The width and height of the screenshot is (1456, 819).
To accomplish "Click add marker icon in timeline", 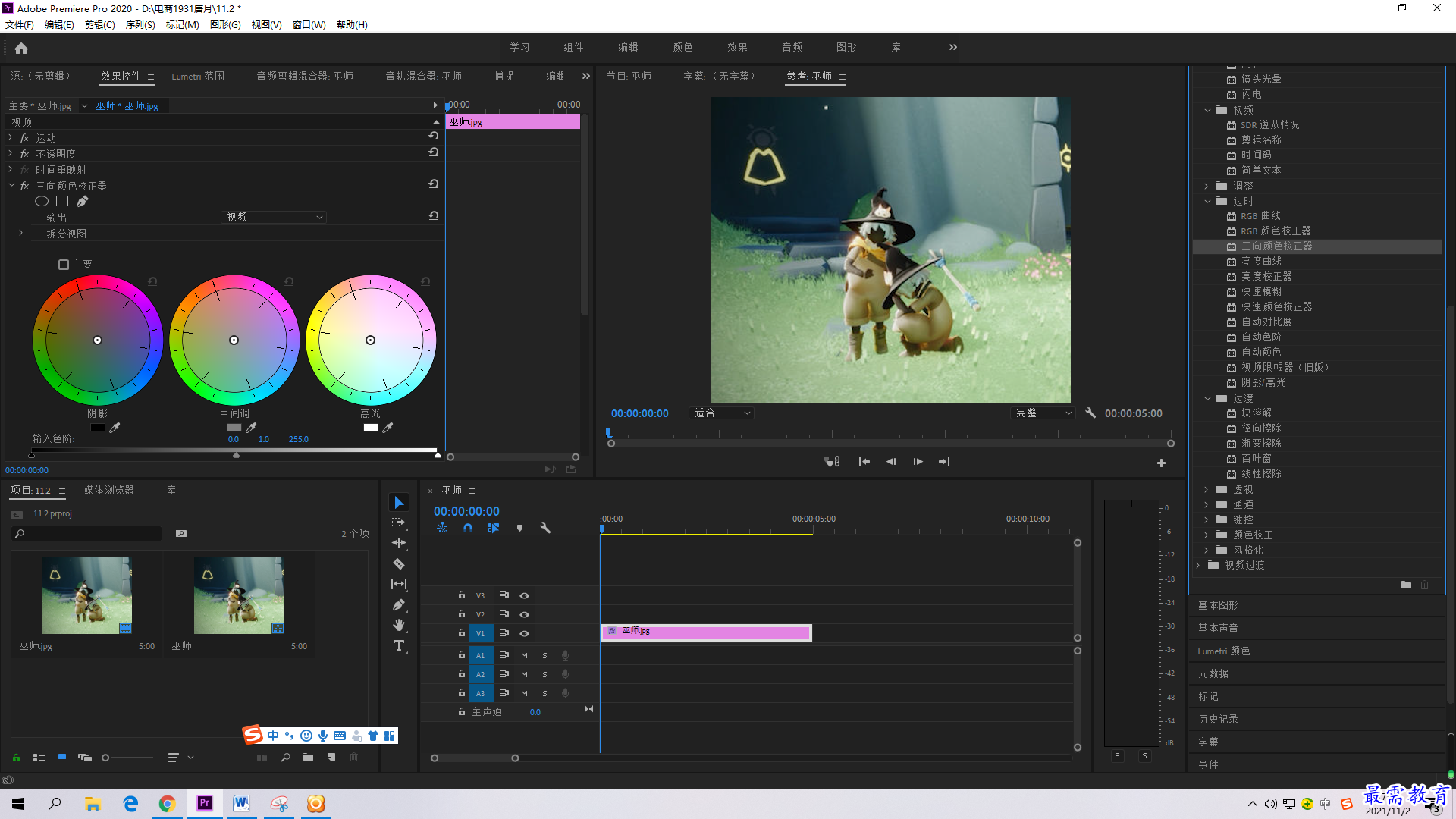I will pos(519,528).
